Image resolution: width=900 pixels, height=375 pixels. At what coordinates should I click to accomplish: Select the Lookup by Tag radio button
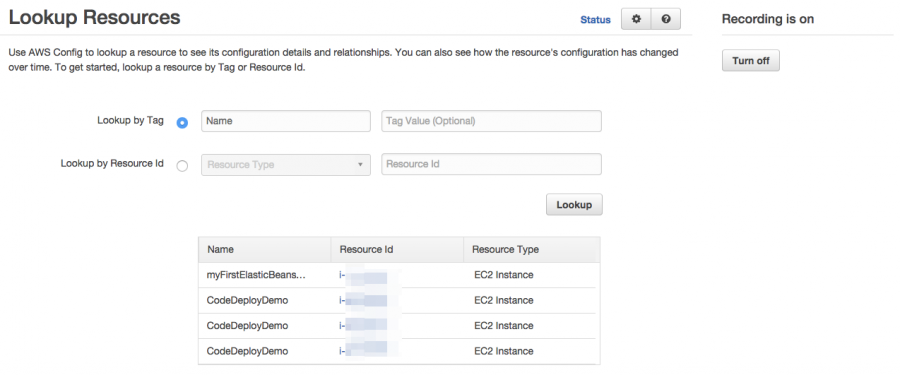point(182,123)
